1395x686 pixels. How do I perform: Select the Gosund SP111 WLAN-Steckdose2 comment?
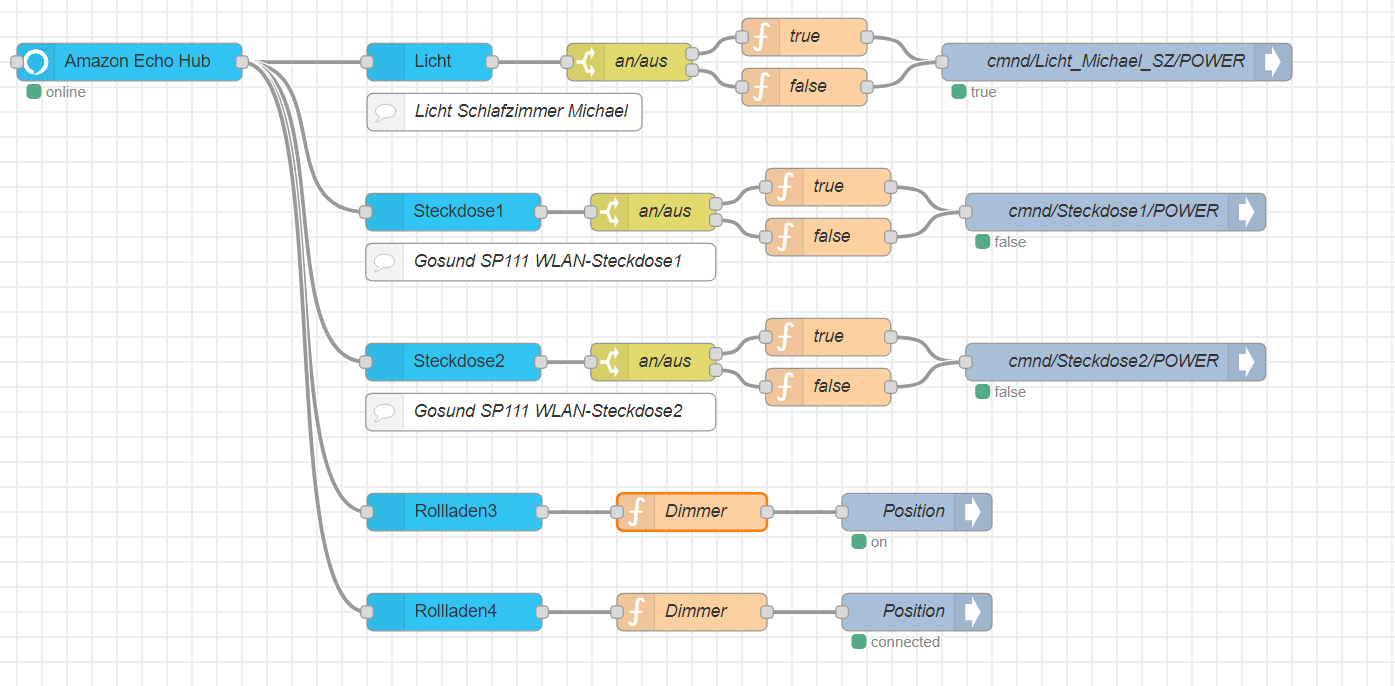tap(541, 412)
